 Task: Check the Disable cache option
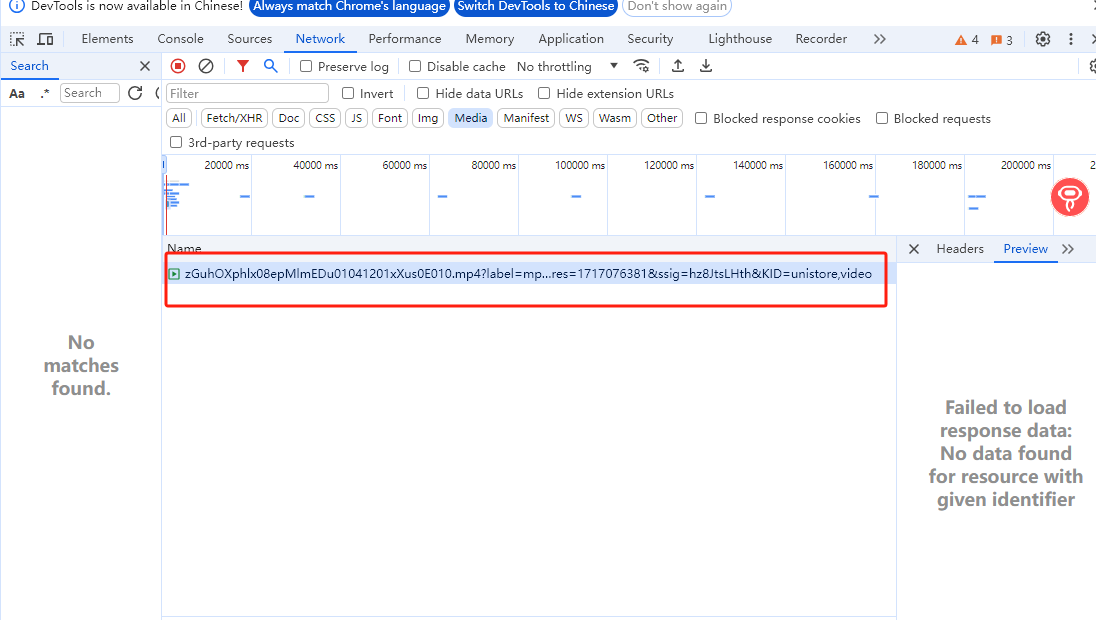(x=416, y=66)
